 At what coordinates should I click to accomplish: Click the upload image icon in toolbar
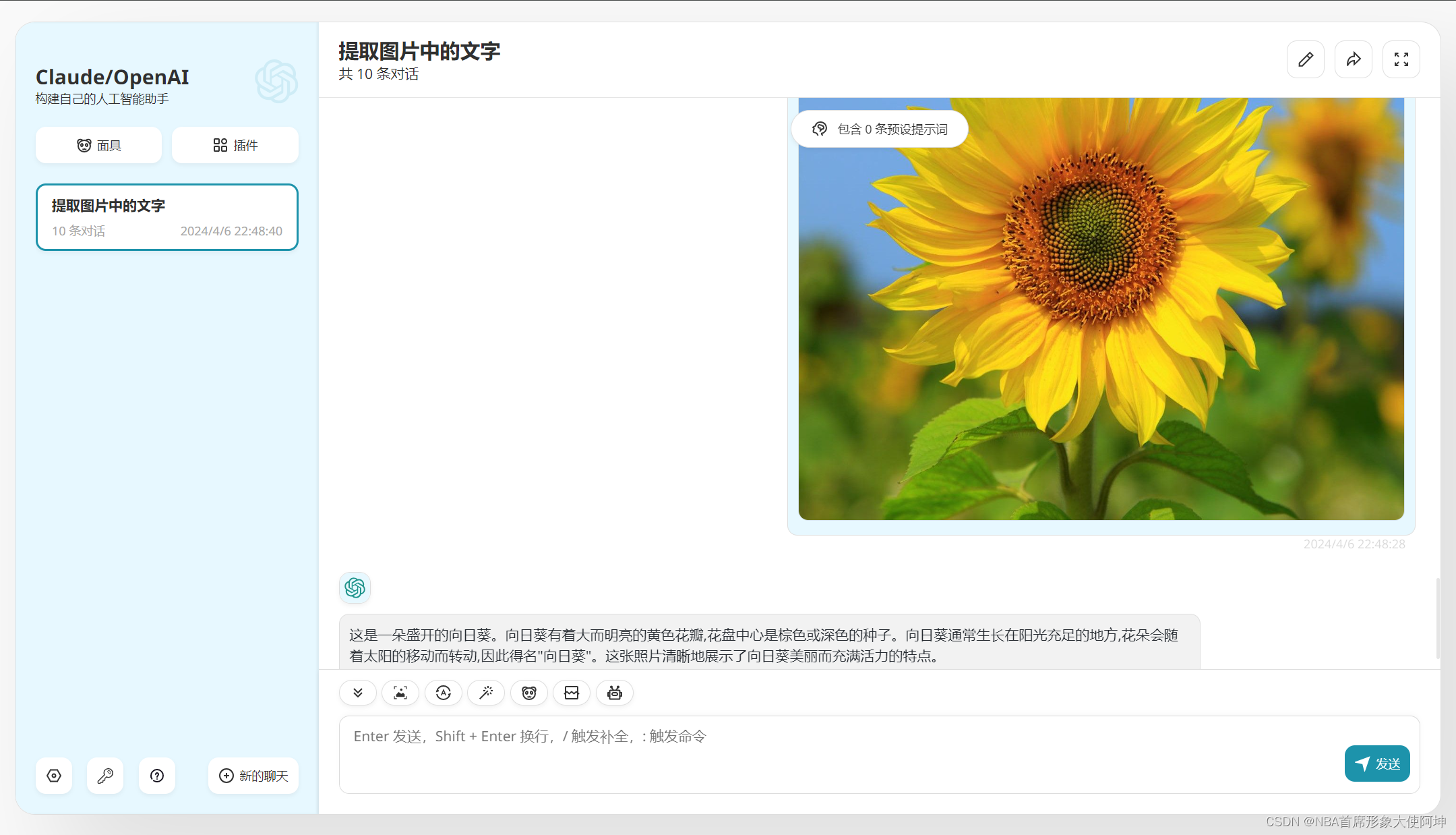[x=400, y=693]
